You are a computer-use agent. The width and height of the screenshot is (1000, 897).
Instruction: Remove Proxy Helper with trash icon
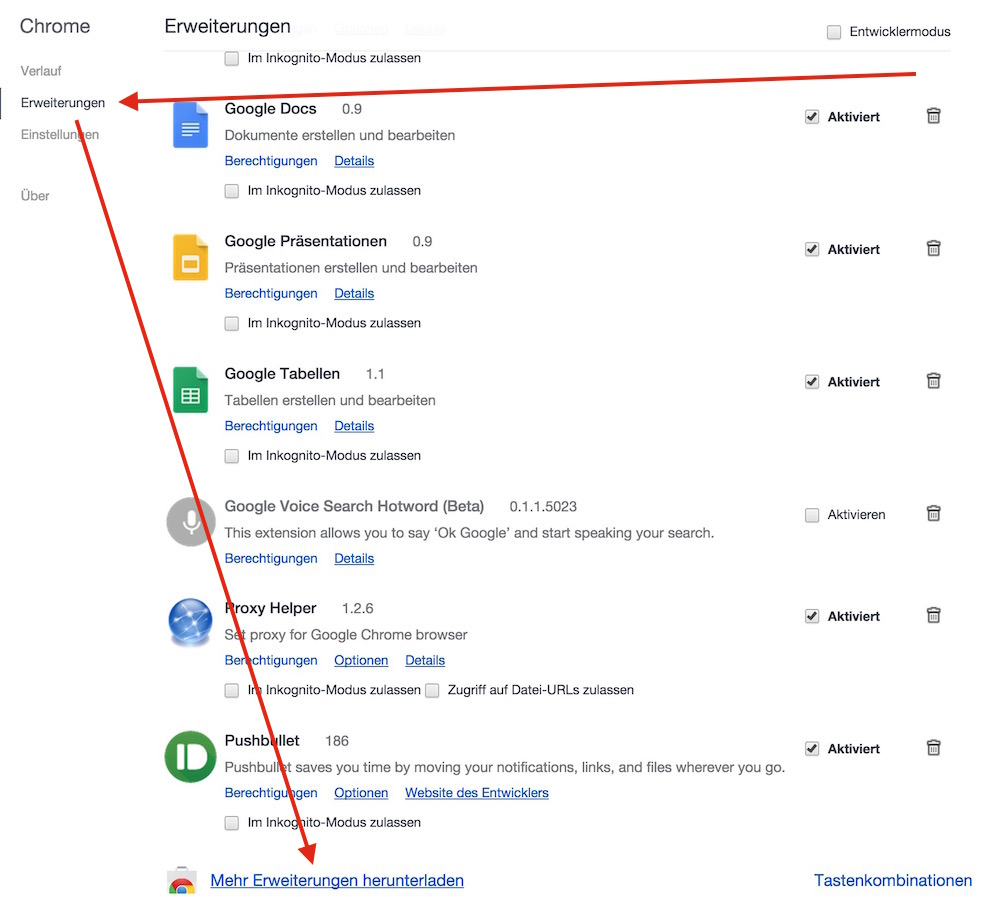click(933, 616)
